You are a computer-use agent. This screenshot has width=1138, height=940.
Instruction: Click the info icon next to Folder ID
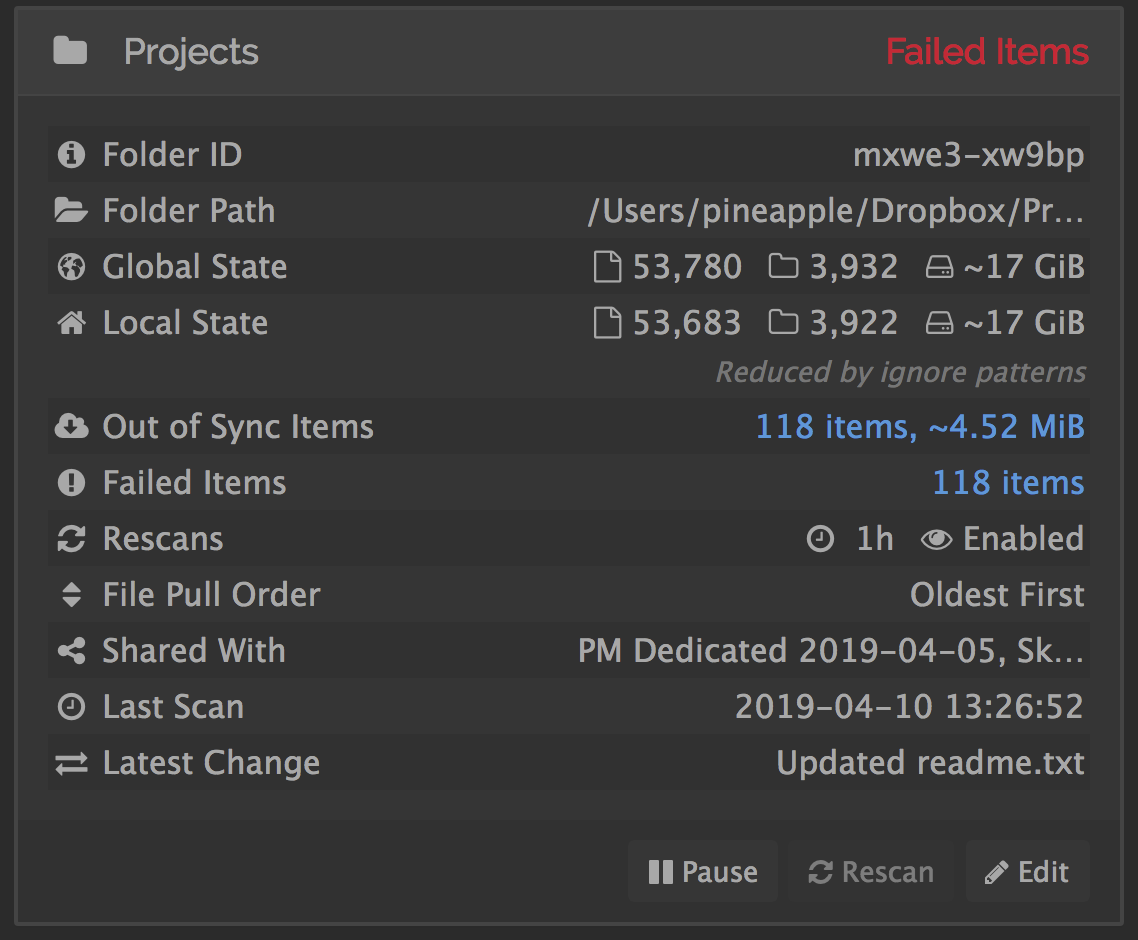69,154
